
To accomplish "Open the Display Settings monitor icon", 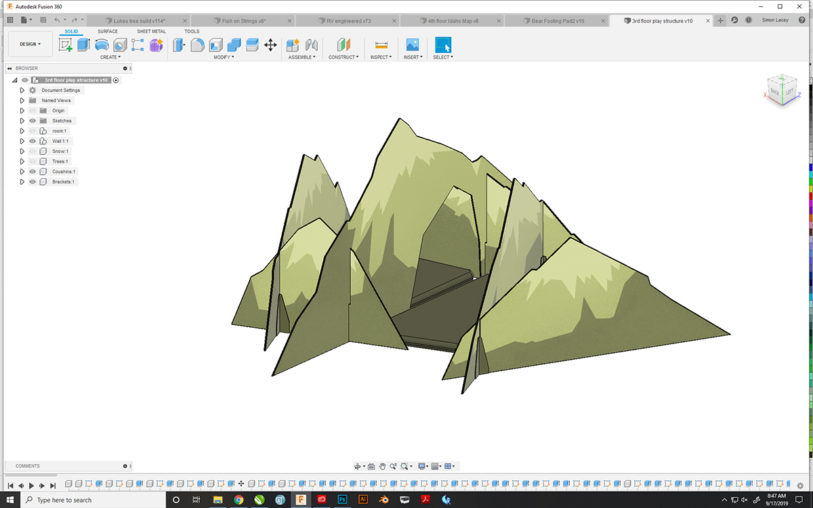I will [422, 466].
